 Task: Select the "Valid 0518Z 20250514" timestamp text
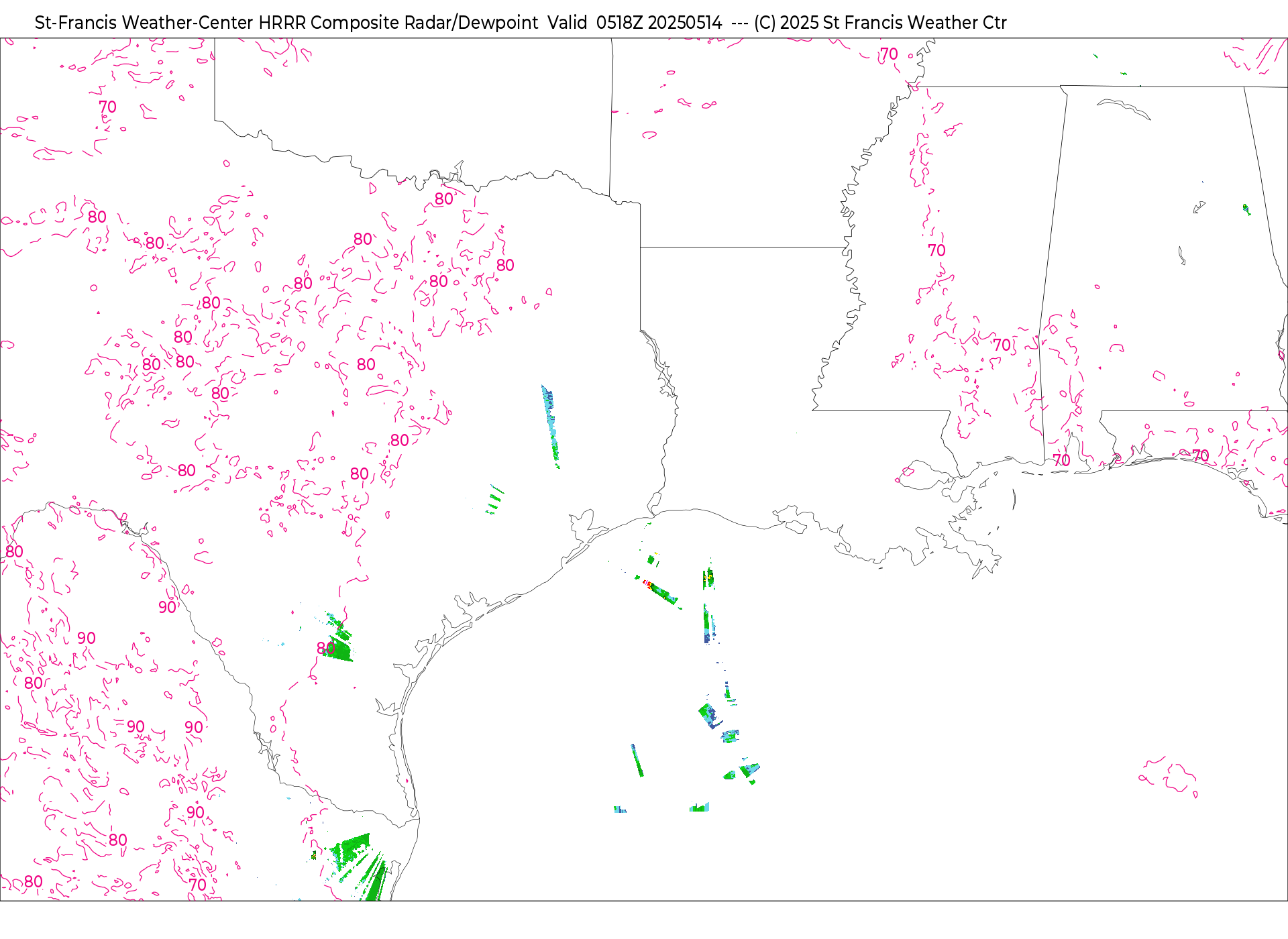(635, 23)
